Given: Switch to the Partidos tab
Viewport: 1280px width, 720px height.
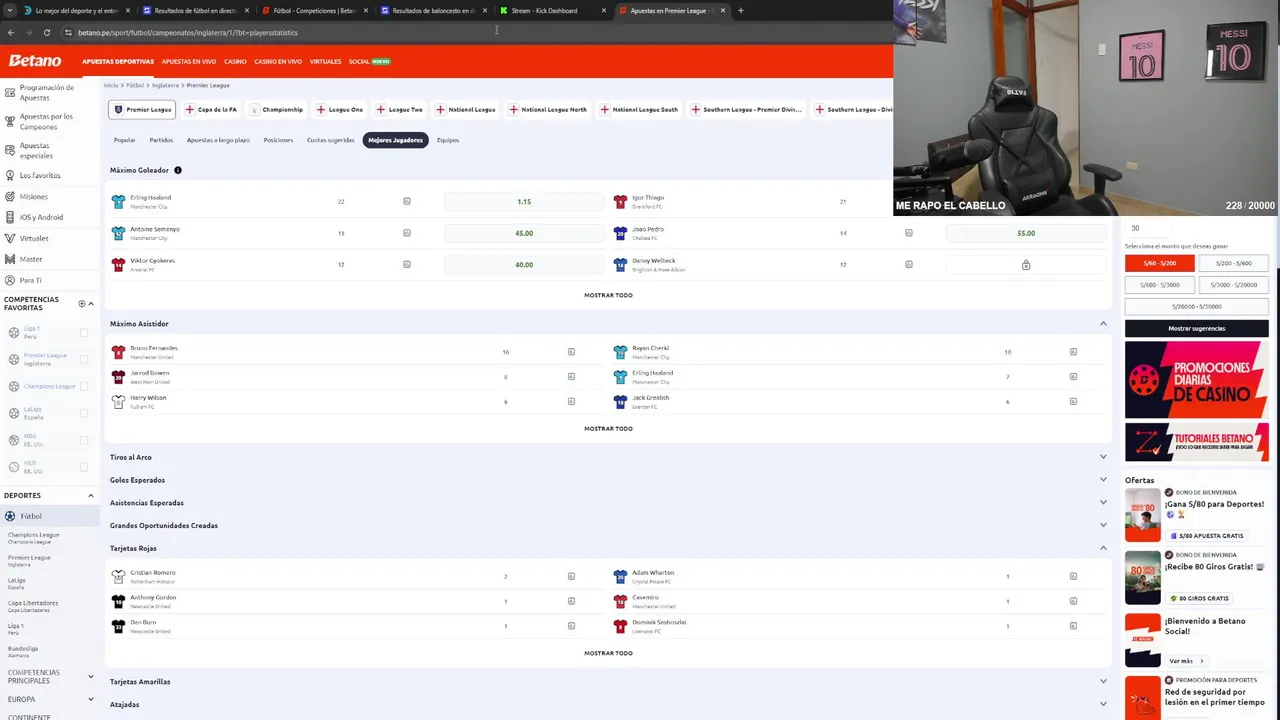Looking at the screenshot, I should click(161, 140).
